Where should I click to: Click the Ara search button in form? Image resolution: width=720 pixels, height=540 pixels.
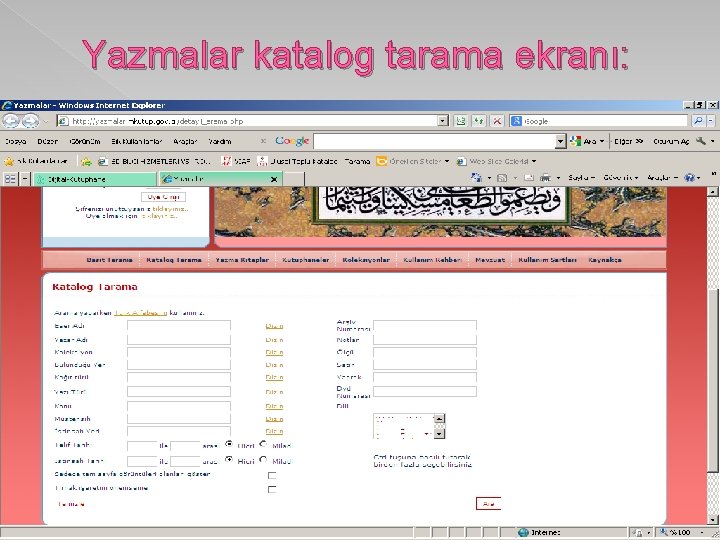488,504
